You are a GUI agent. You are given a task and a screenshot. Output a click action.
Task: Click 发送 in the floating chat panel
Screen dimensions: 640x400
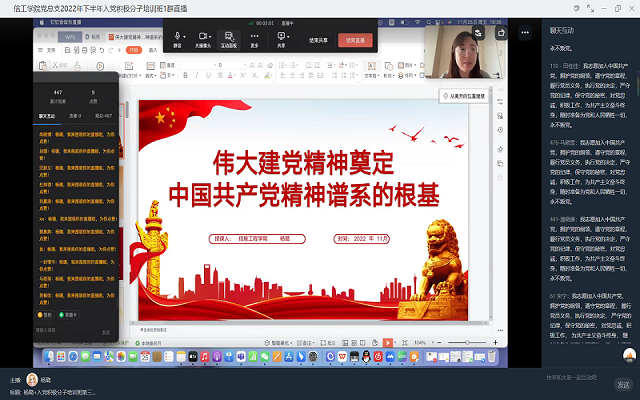(106, 333)
